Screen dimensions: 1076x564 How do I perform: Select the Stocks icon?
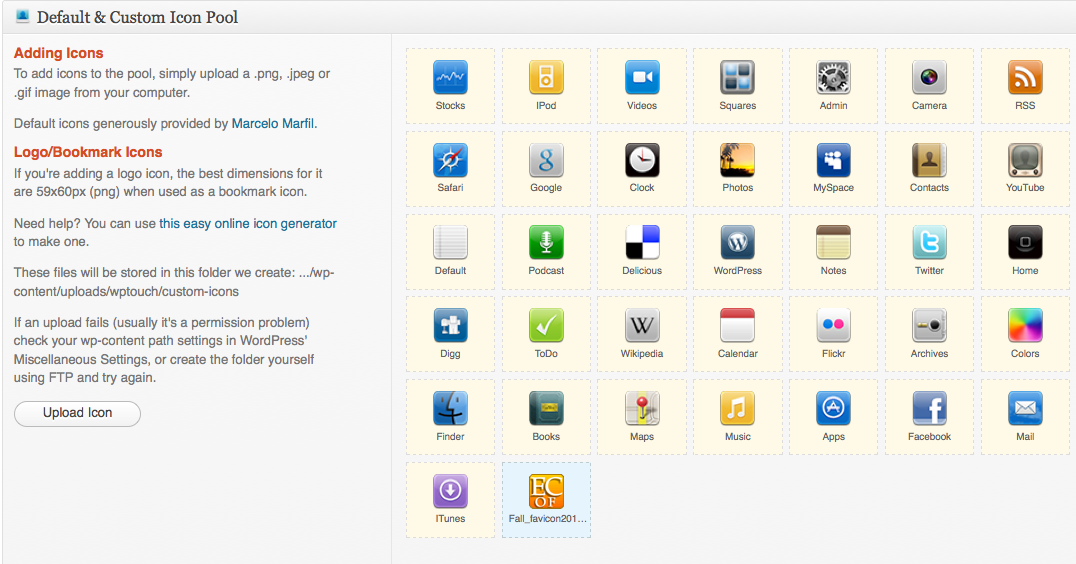pyautogui.click(x=450, y=78)
